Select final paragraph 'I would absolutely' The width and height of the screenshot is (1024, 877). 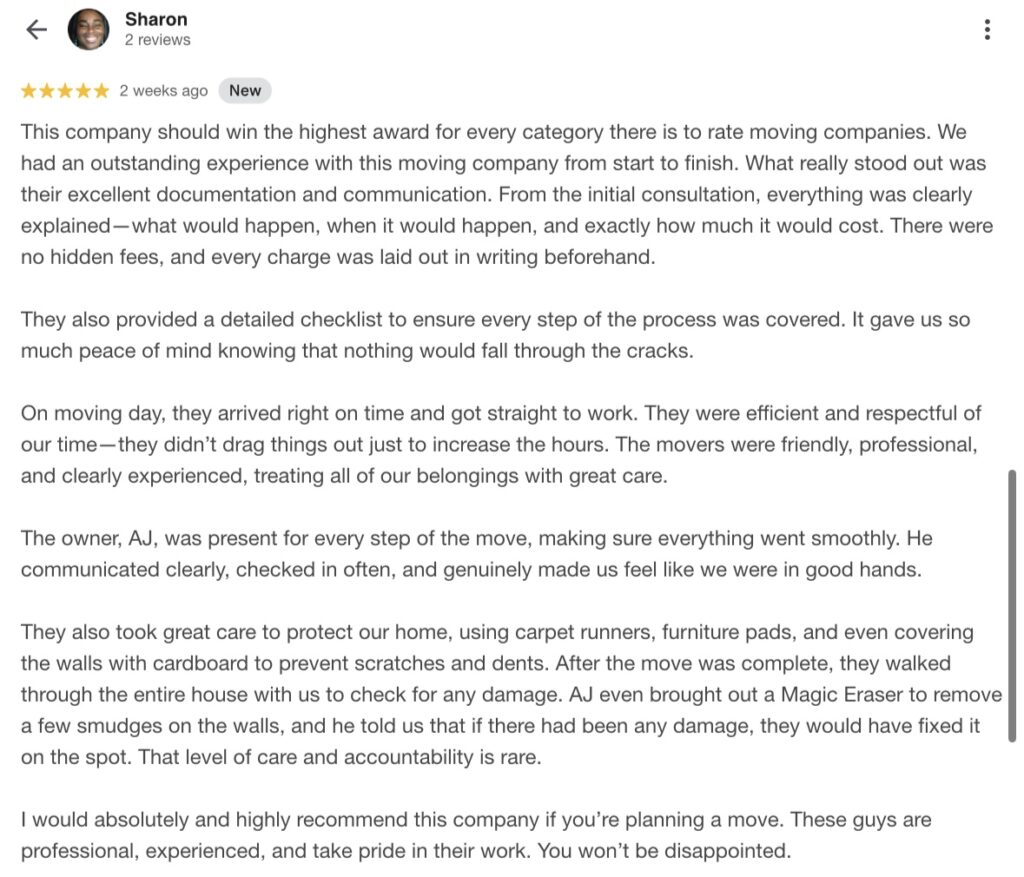476,835
